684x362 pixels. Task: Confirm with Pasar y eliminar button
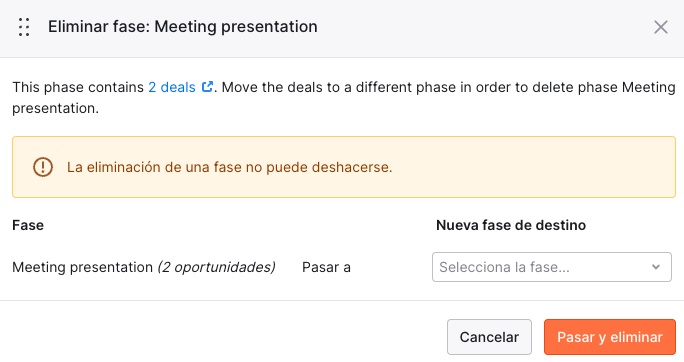[609, 337]
